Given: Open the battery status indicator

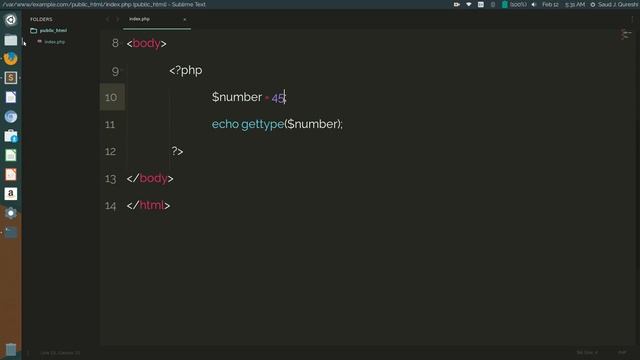Looking at the screenshot, I should click(513, 4).
